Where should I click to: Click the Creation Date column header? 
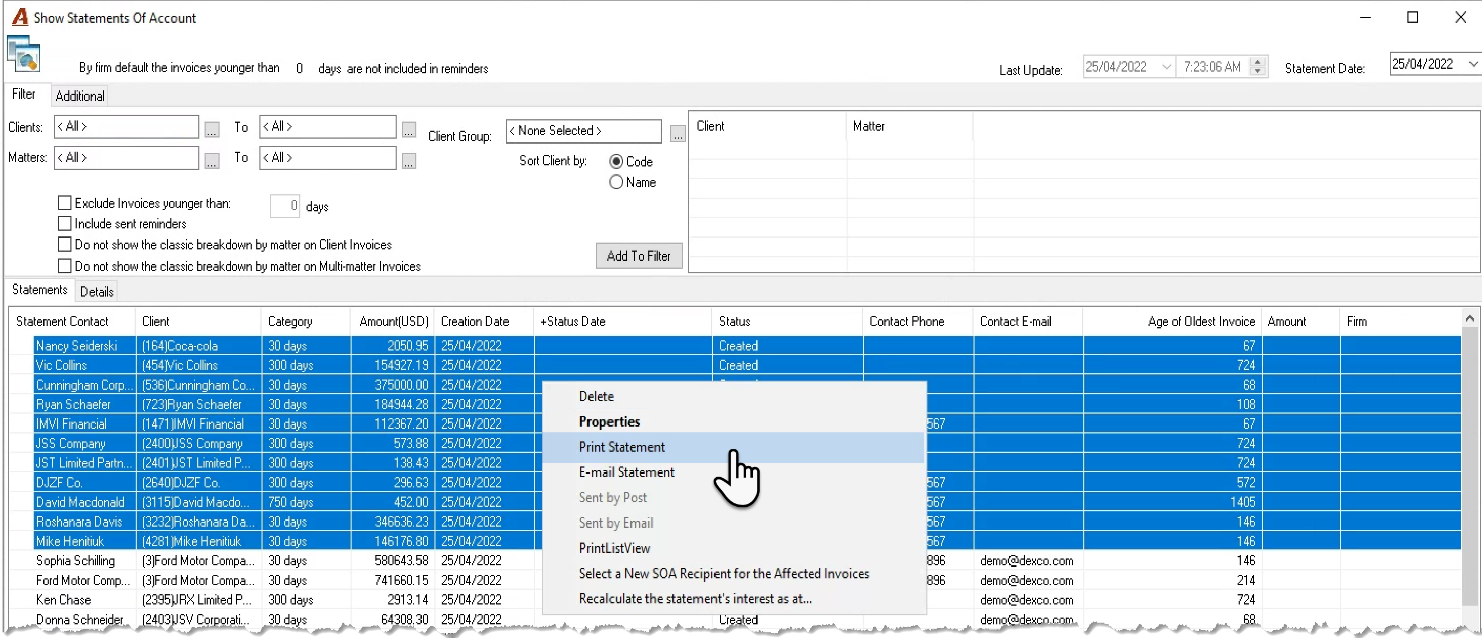click(485, 322)
